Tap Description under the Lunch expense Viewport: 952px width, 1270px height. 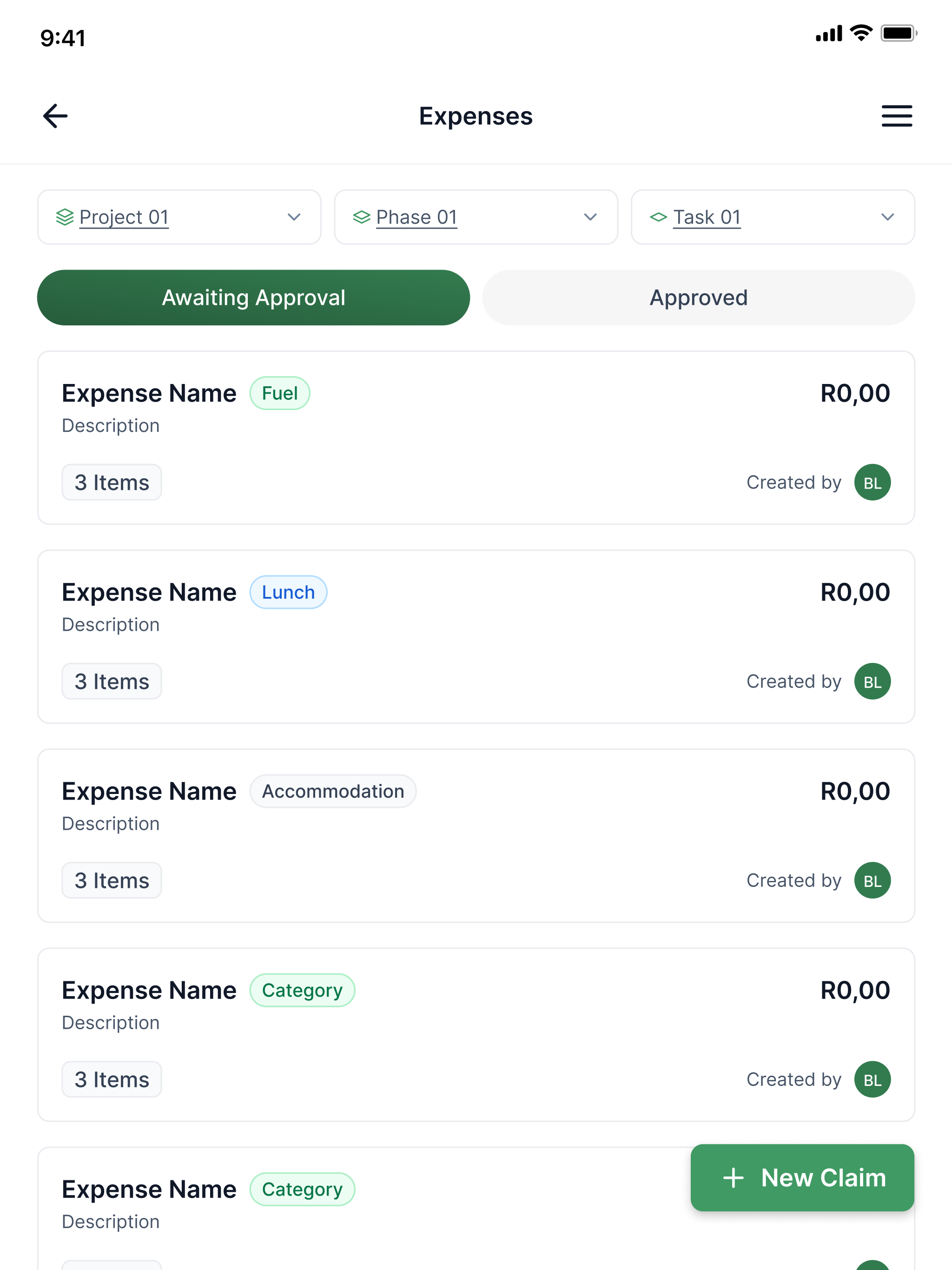point(111,625)
